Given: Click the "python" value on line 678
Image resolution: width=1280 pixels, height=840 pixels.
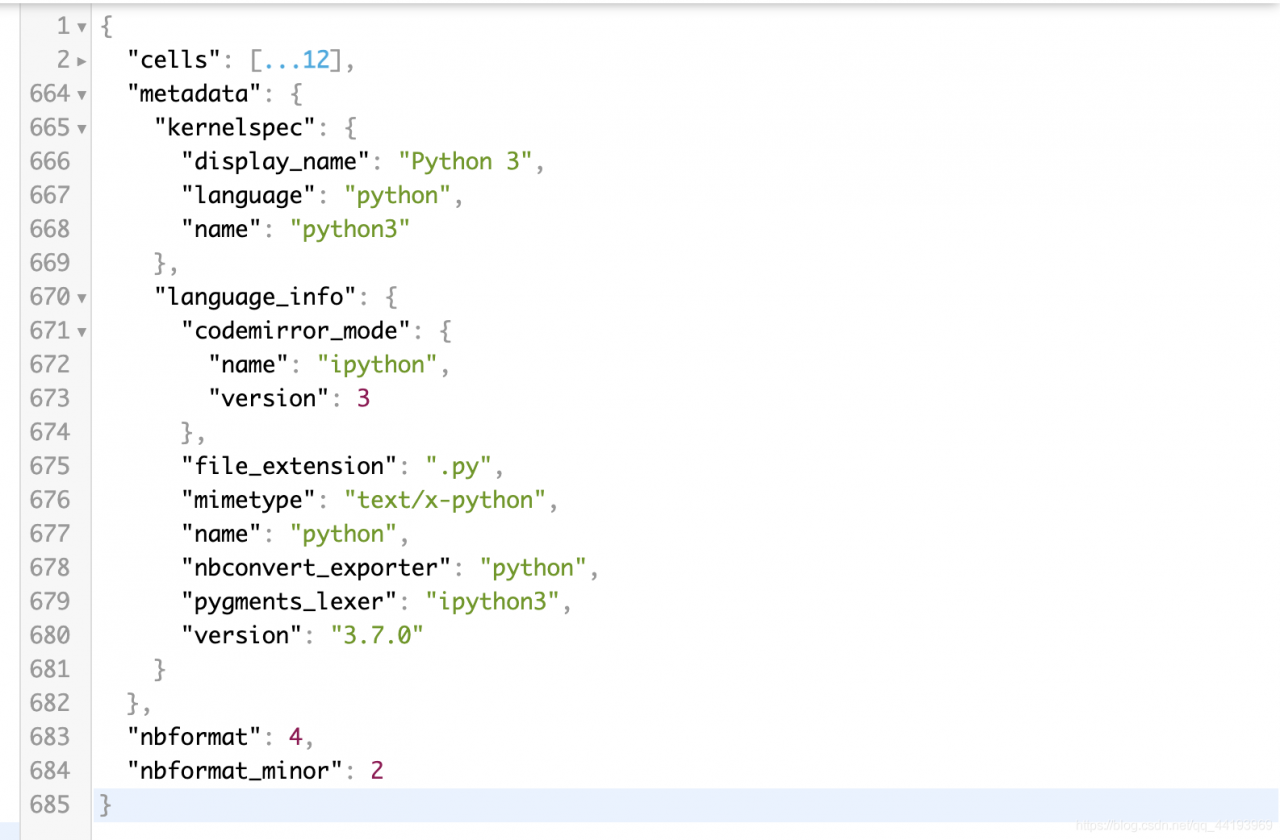Looking at the screenshot, I should pyautogui.click(x=533, y=567).
